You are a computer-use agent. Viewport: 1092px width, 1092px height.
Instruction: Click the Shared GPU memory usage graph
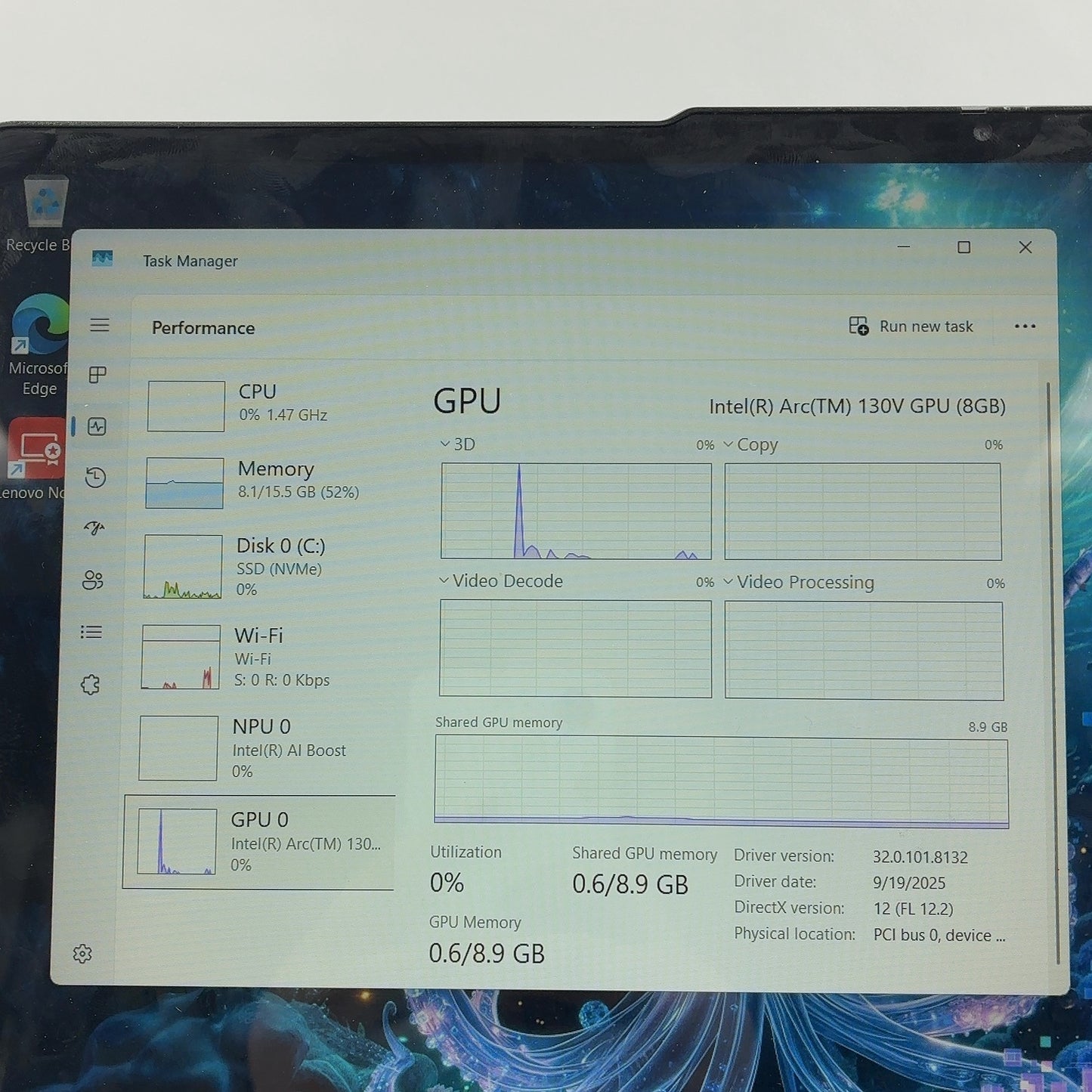[722, 782]
